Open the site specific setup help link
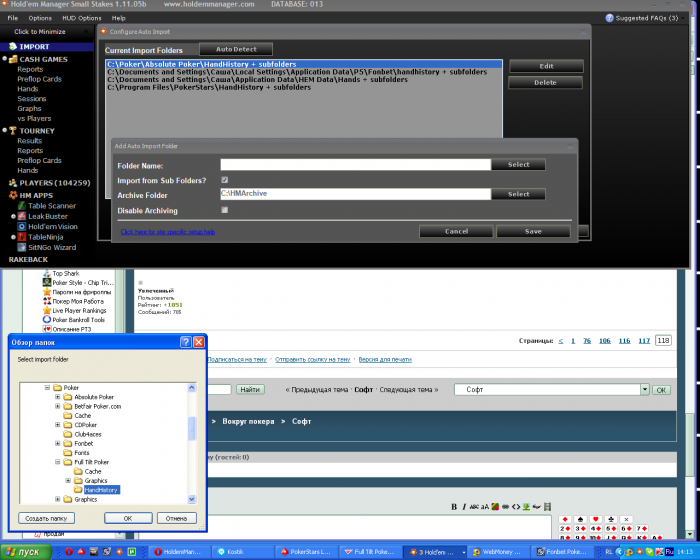The height and width of the screenshot is (560, 700). click(x=168, y=232)
